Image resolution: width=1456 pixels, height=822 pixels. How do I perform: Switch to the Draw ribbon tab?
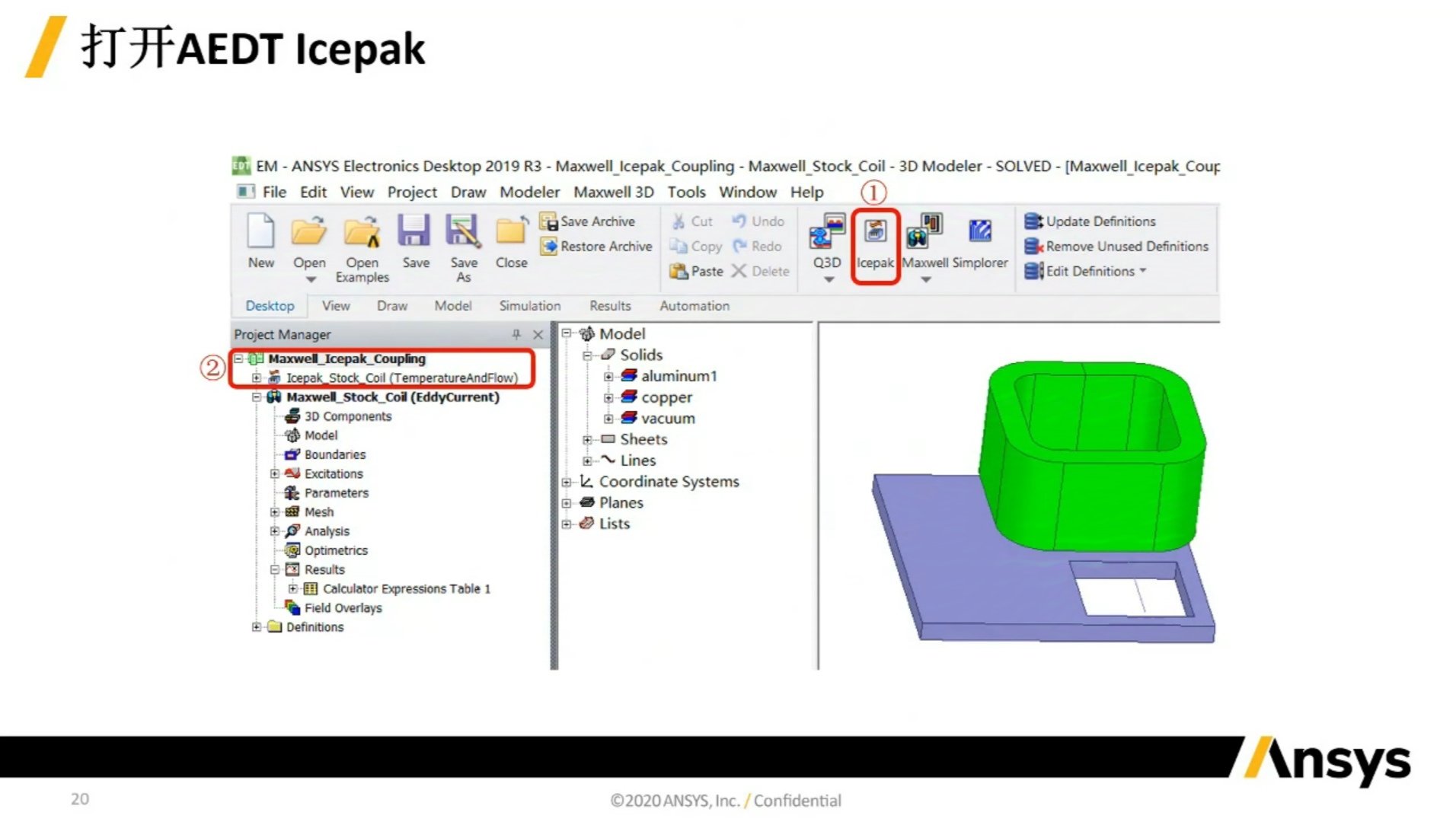pyautogui.click(x=392, y=306)
